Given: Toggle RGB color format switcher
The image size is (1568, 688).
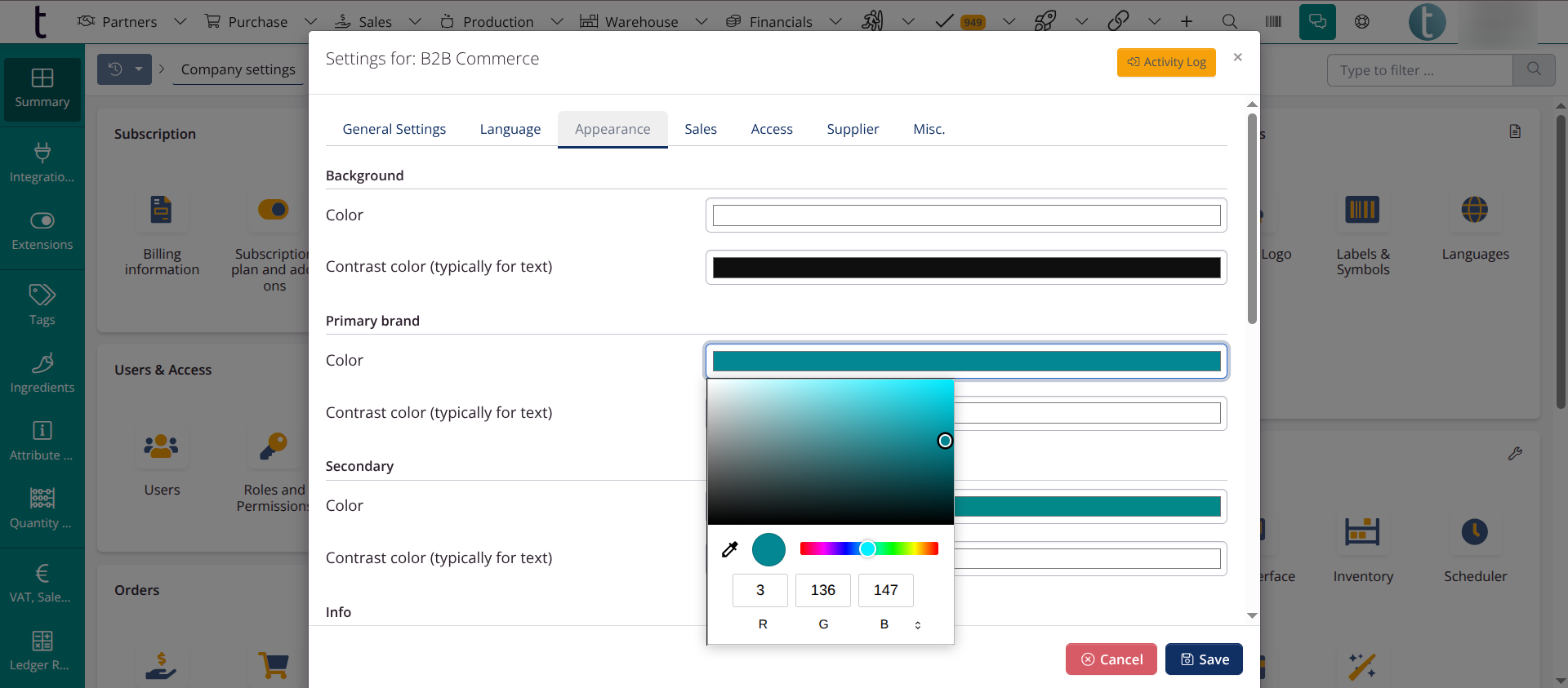Looking at the screenshot, I should pos(918,625).
